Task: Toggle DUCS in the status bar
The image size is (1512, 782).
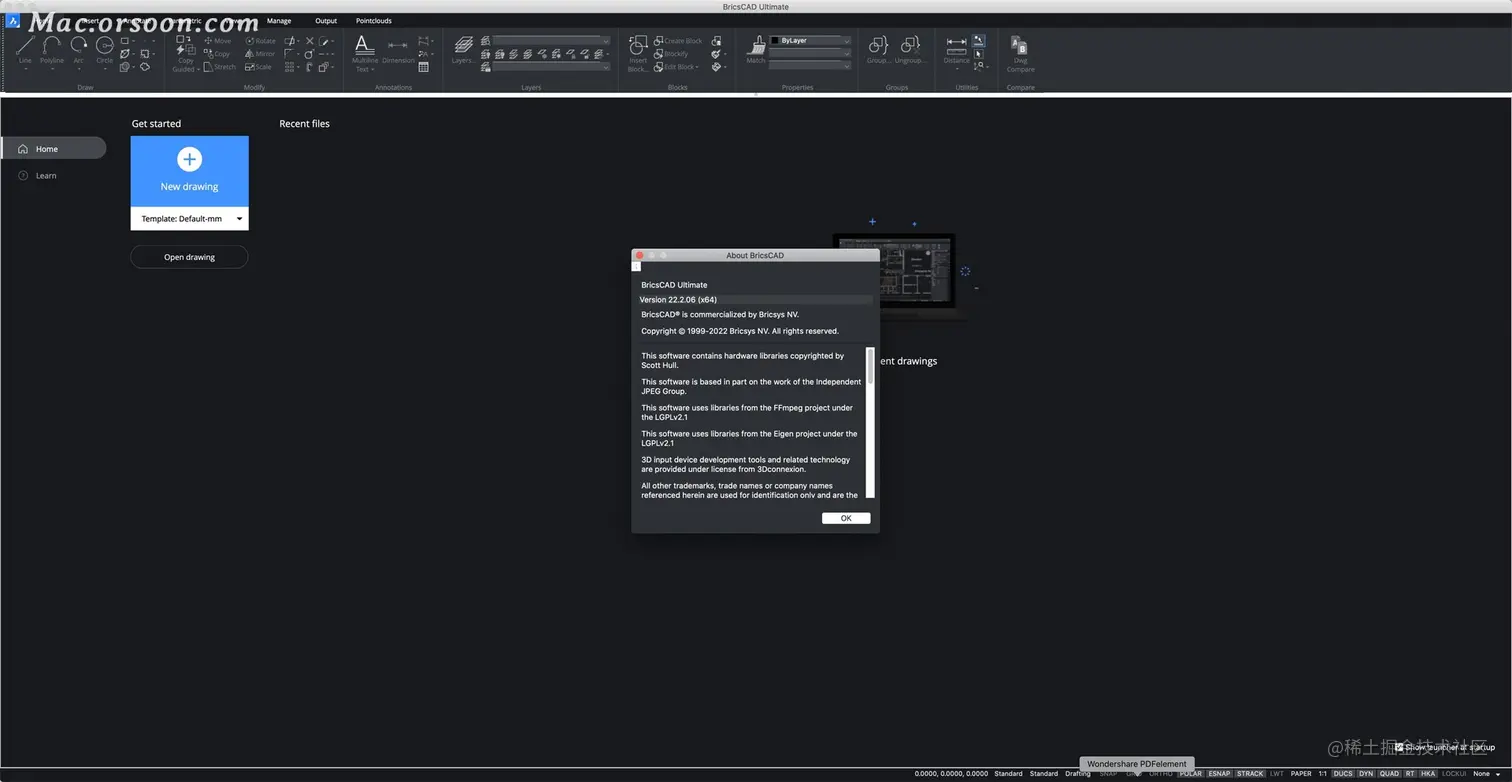Action: point(1343,774)
